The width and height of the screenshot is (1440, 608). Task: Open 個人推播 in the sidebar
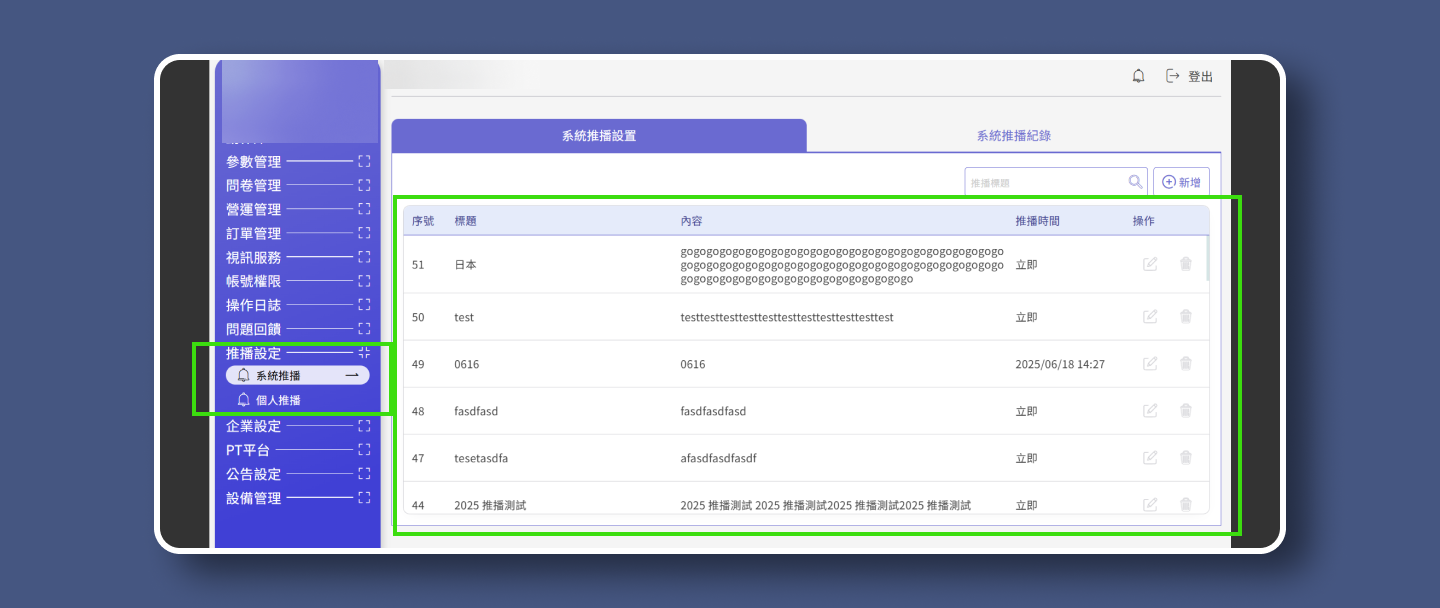tap(277, 400)
